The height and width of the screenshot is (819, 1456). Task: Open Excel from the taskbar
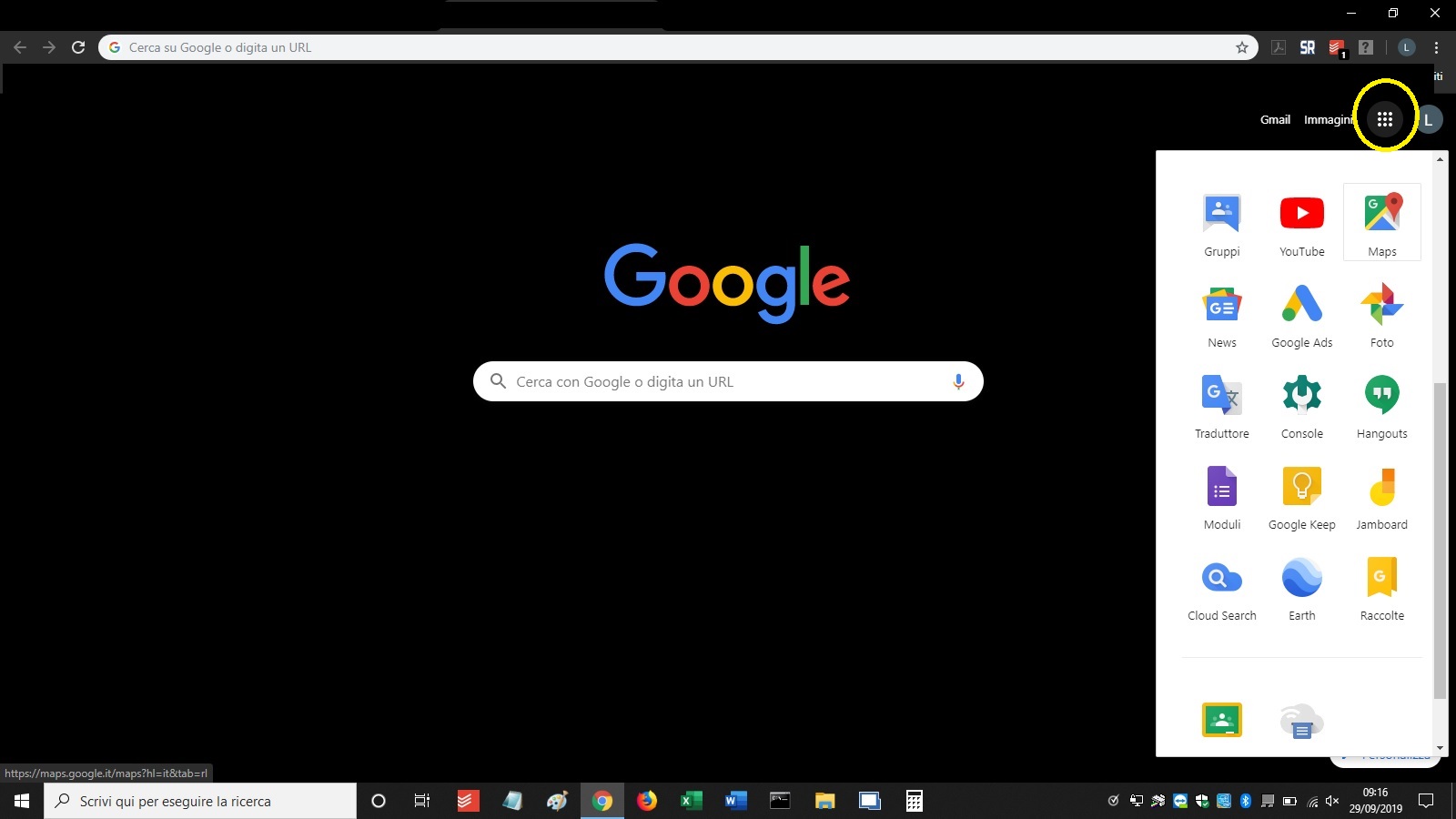pos(692,801)
